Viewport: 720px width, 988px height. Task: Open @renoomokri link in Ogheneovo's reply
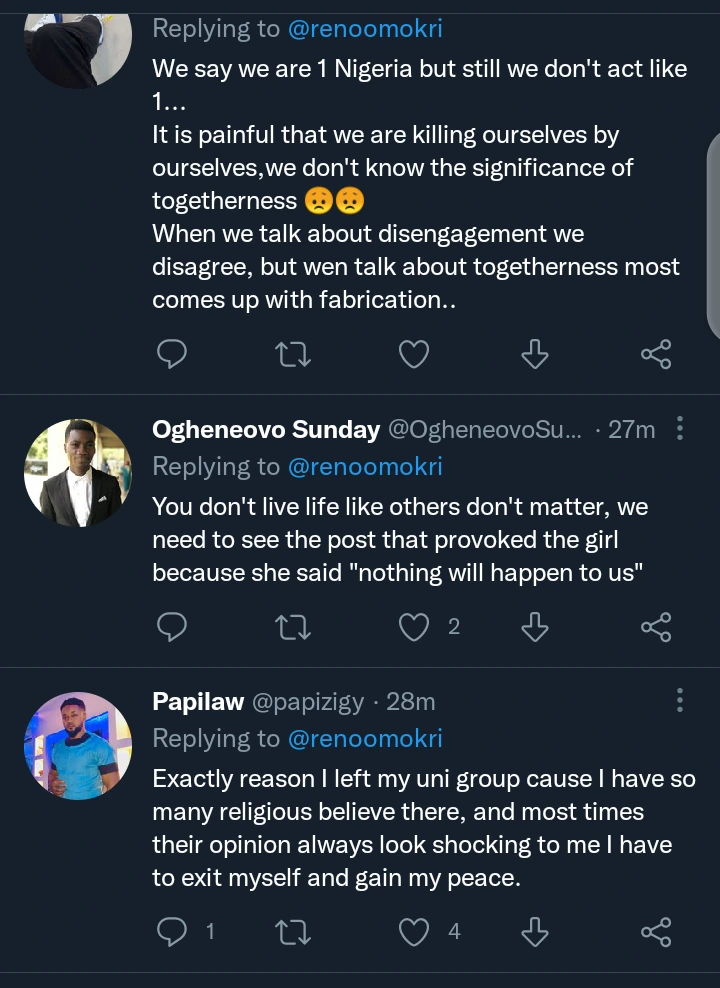click(x=365, y=466)
